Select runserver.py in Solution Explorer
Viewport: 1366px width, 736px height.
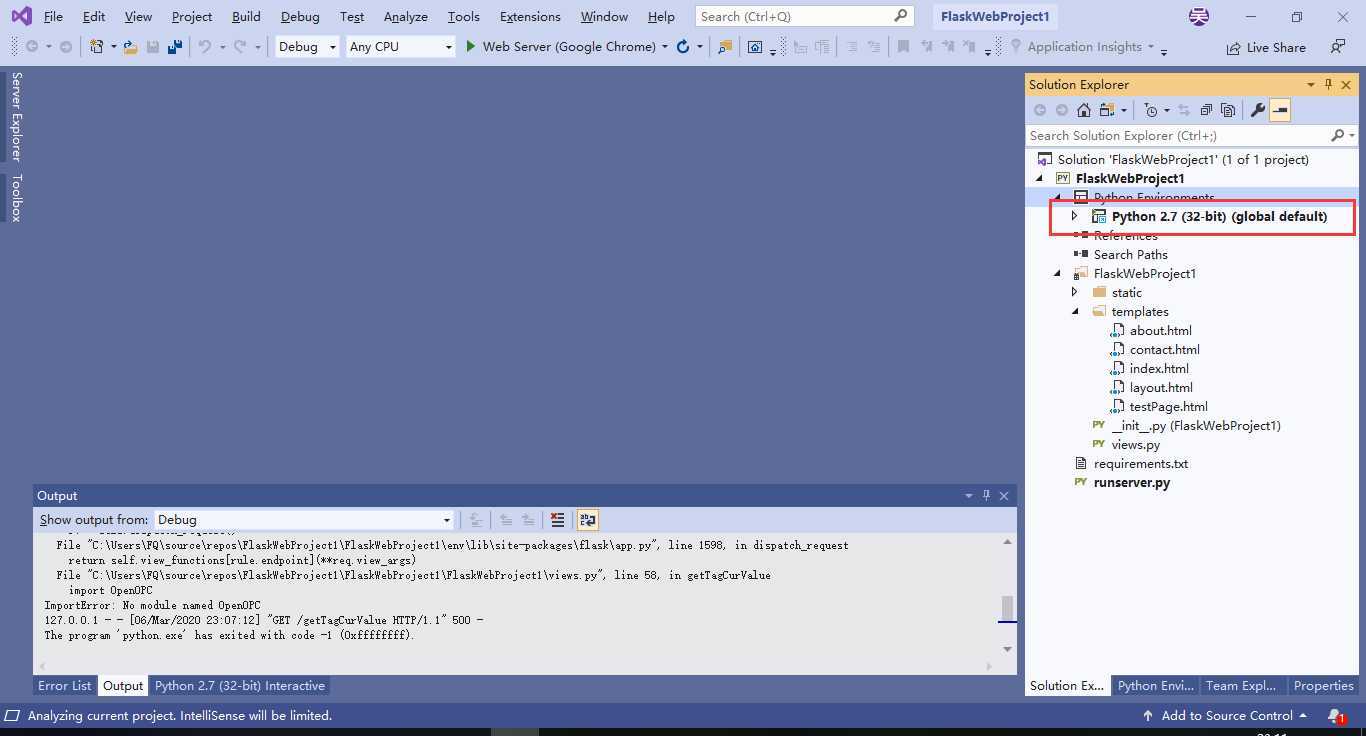coord(1131,482)
